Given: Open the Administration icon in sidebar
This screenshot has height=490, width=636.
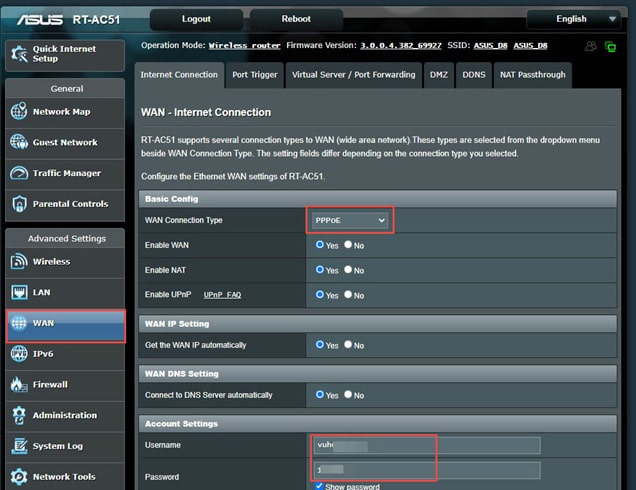Looking at the screenshot, I should point(19,415).
